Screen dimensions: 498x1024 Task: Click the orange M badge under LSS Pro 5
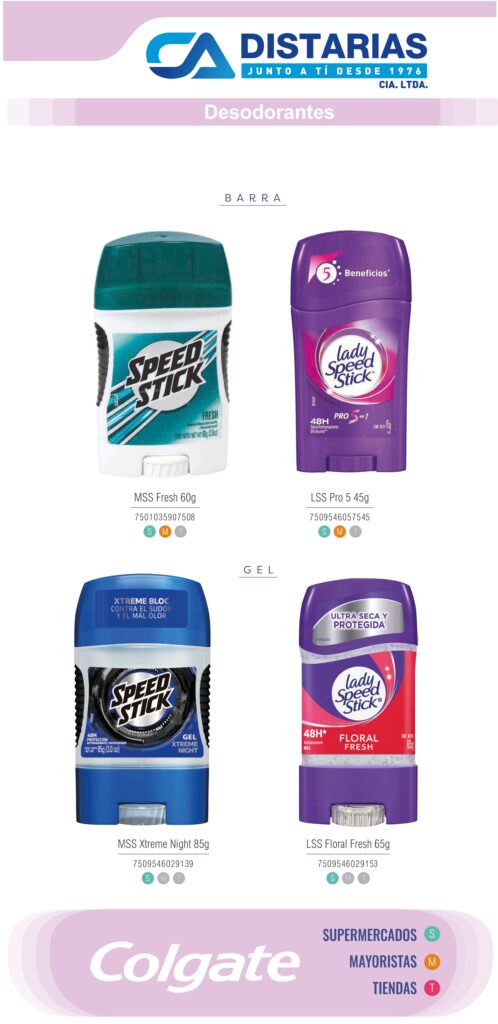point(339,532)
